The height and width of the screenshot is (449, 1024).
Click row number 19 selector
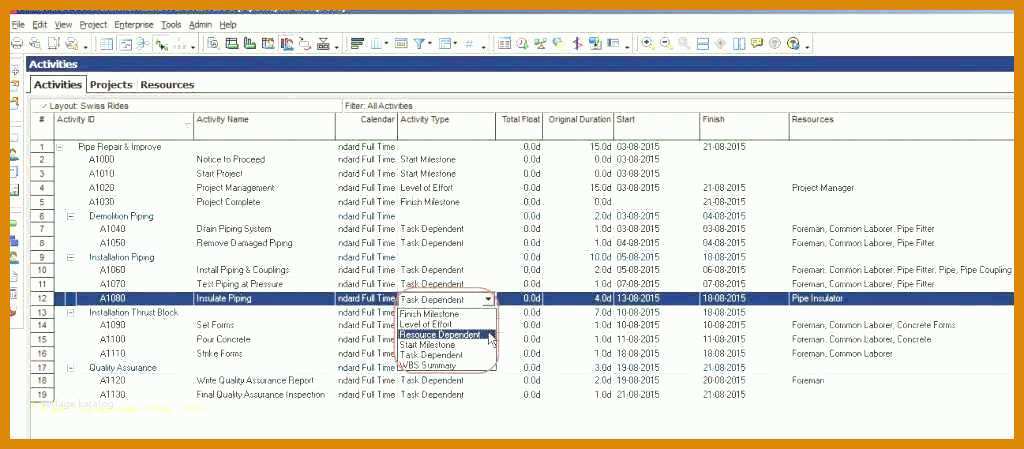[x=42, y=395]
